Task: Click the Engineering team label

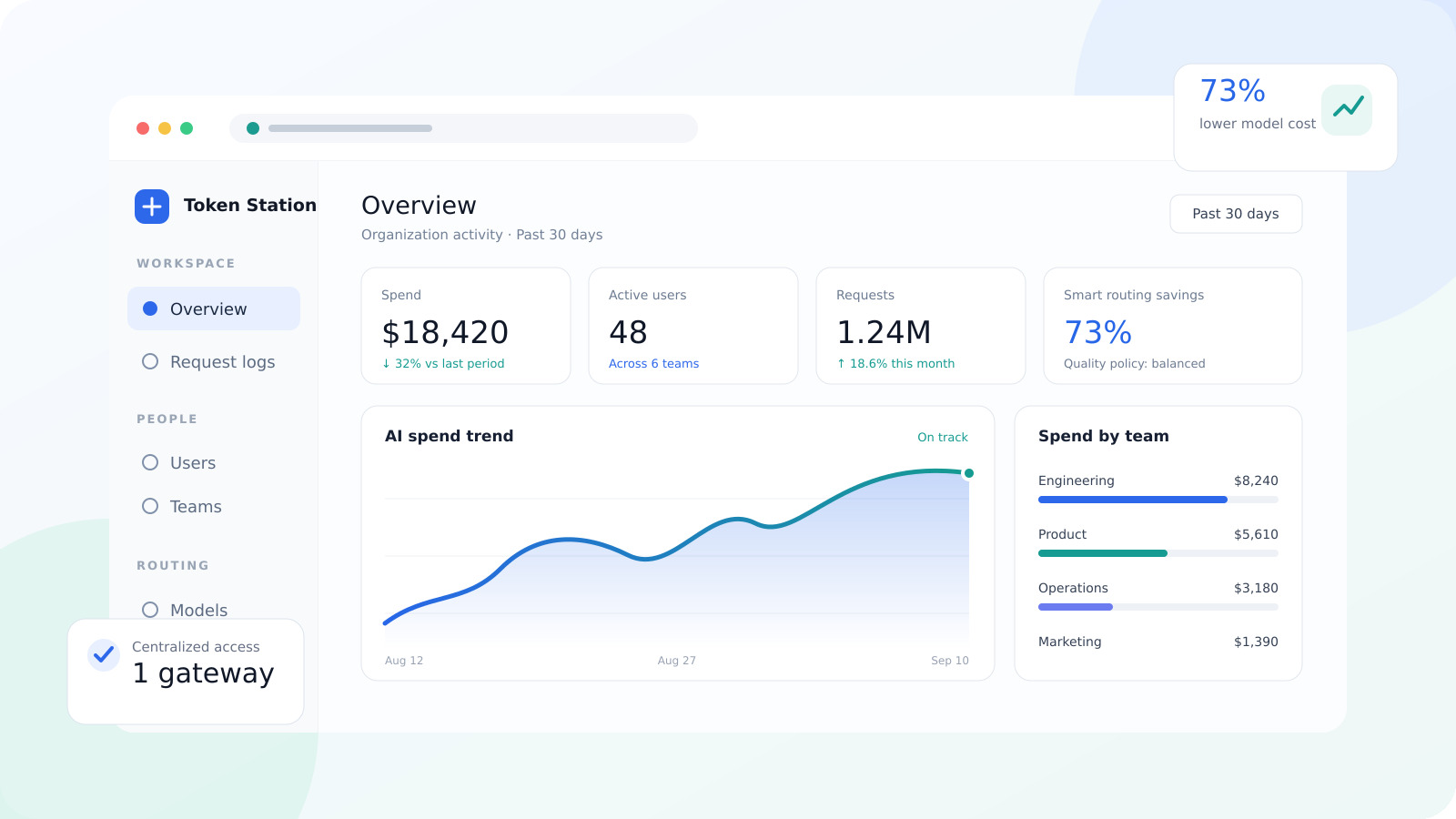Action: (x=1077, y=480)
